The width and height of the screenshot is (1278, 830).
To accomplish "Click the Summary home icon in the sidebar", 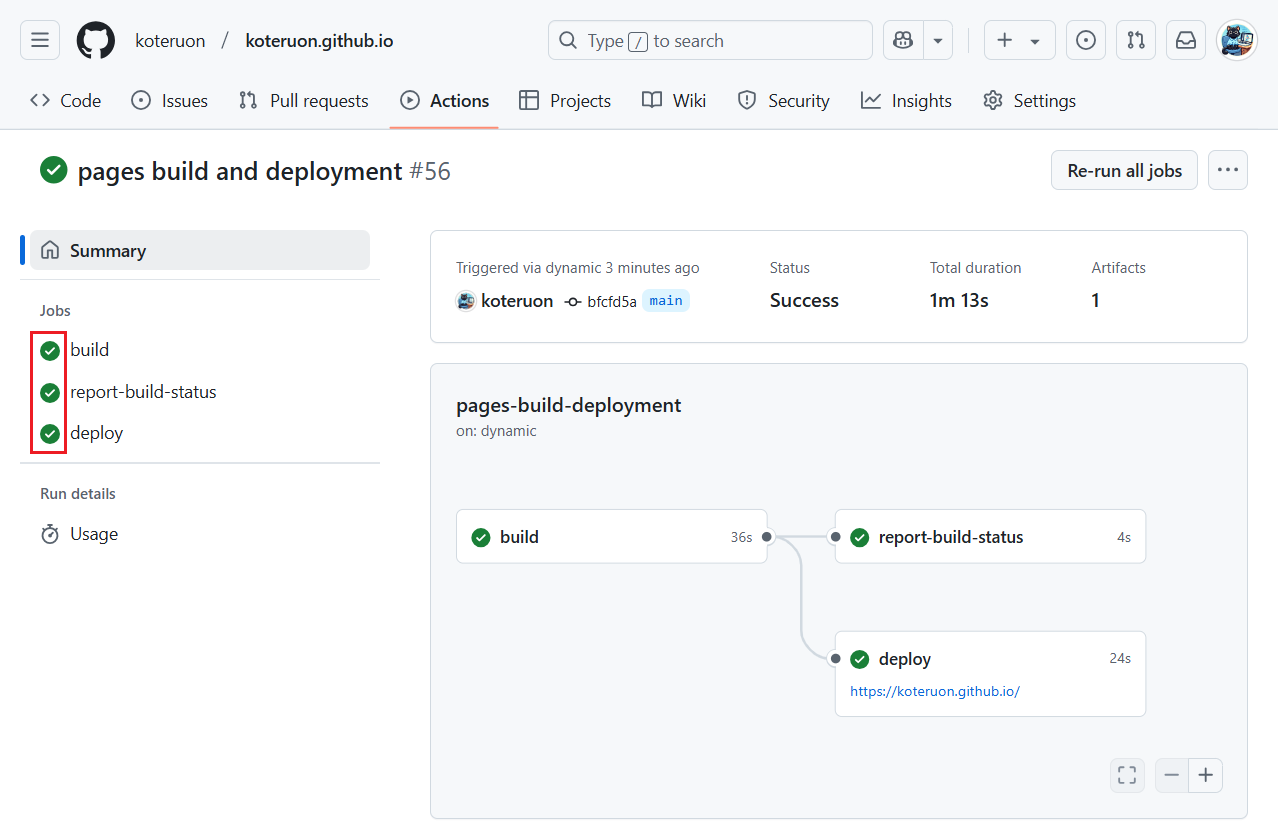I will click(x=50, y=250).
